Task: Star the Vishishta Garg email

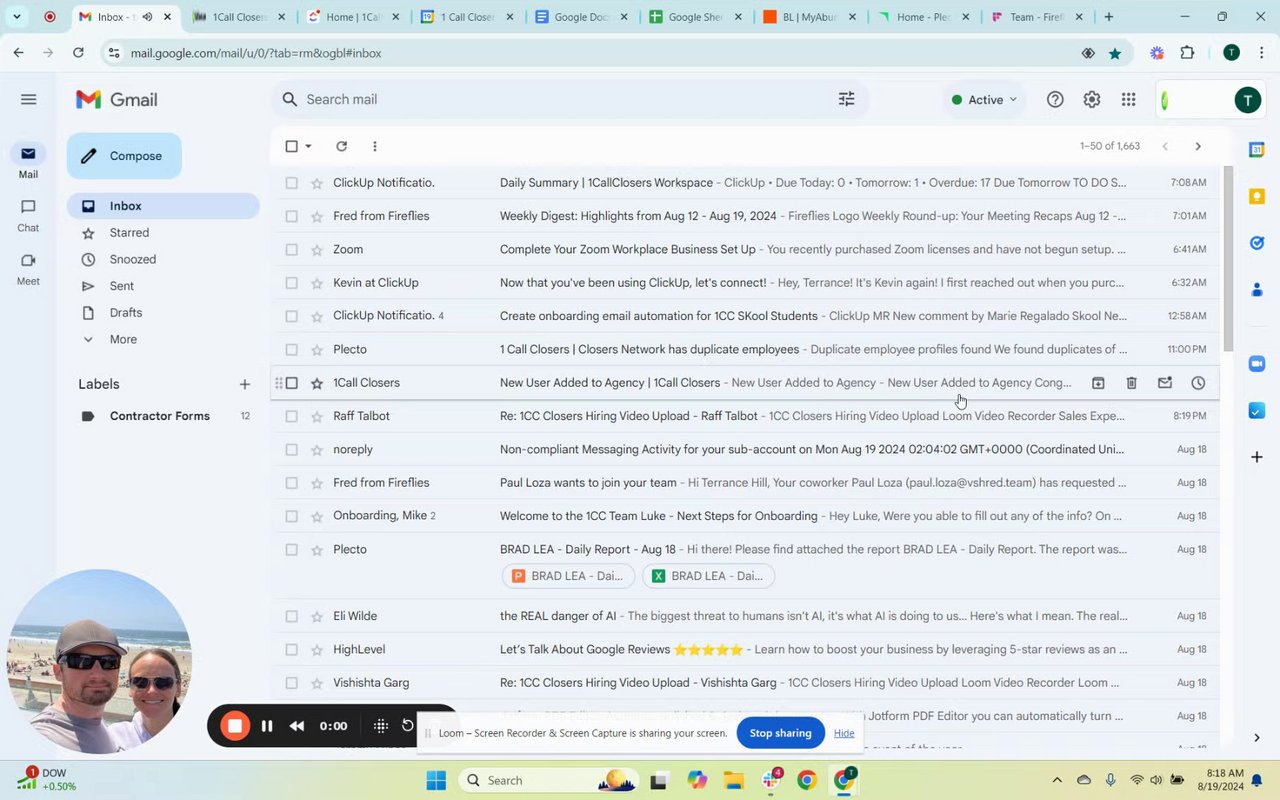Action: [x=317, y=683]
